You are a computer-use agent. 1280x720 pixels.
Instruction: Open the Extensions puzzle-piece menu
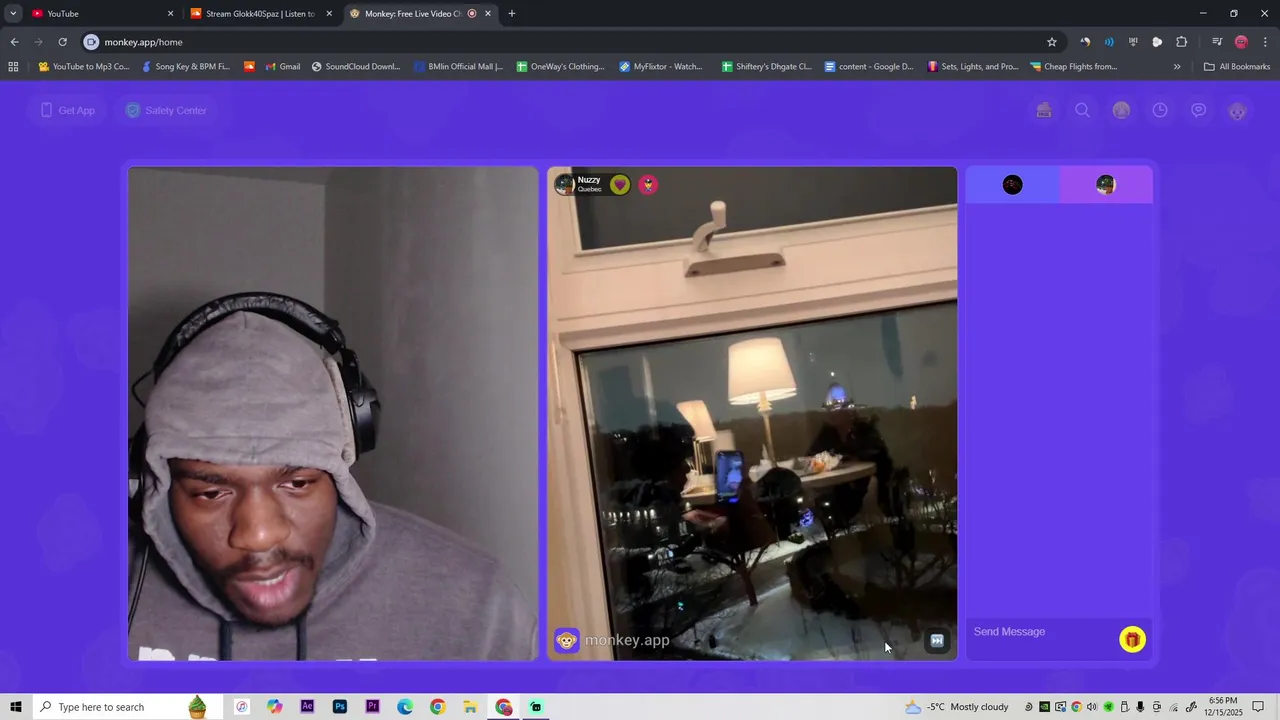tap(1181, 42)
